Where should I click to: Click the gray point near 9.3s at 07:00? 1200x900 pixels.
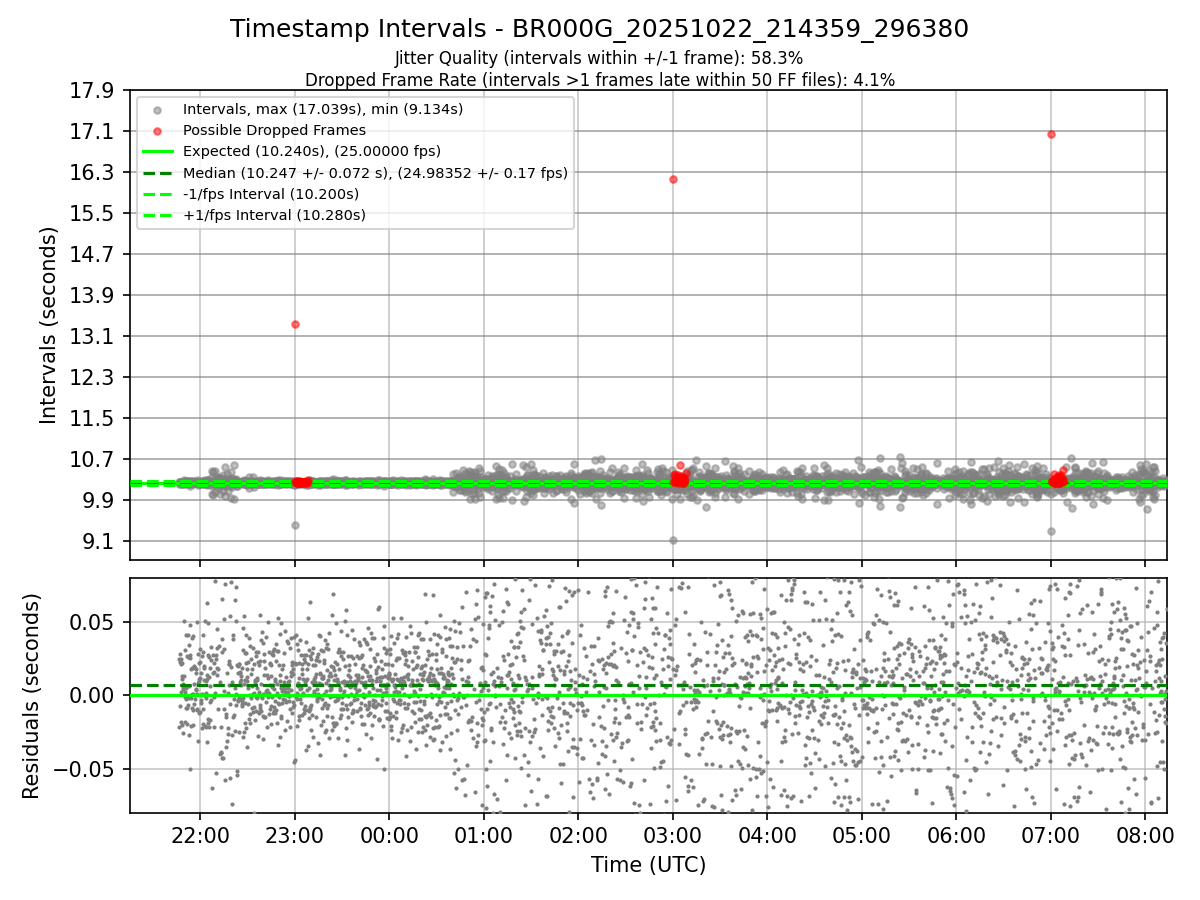click(x=1051, y=531)
